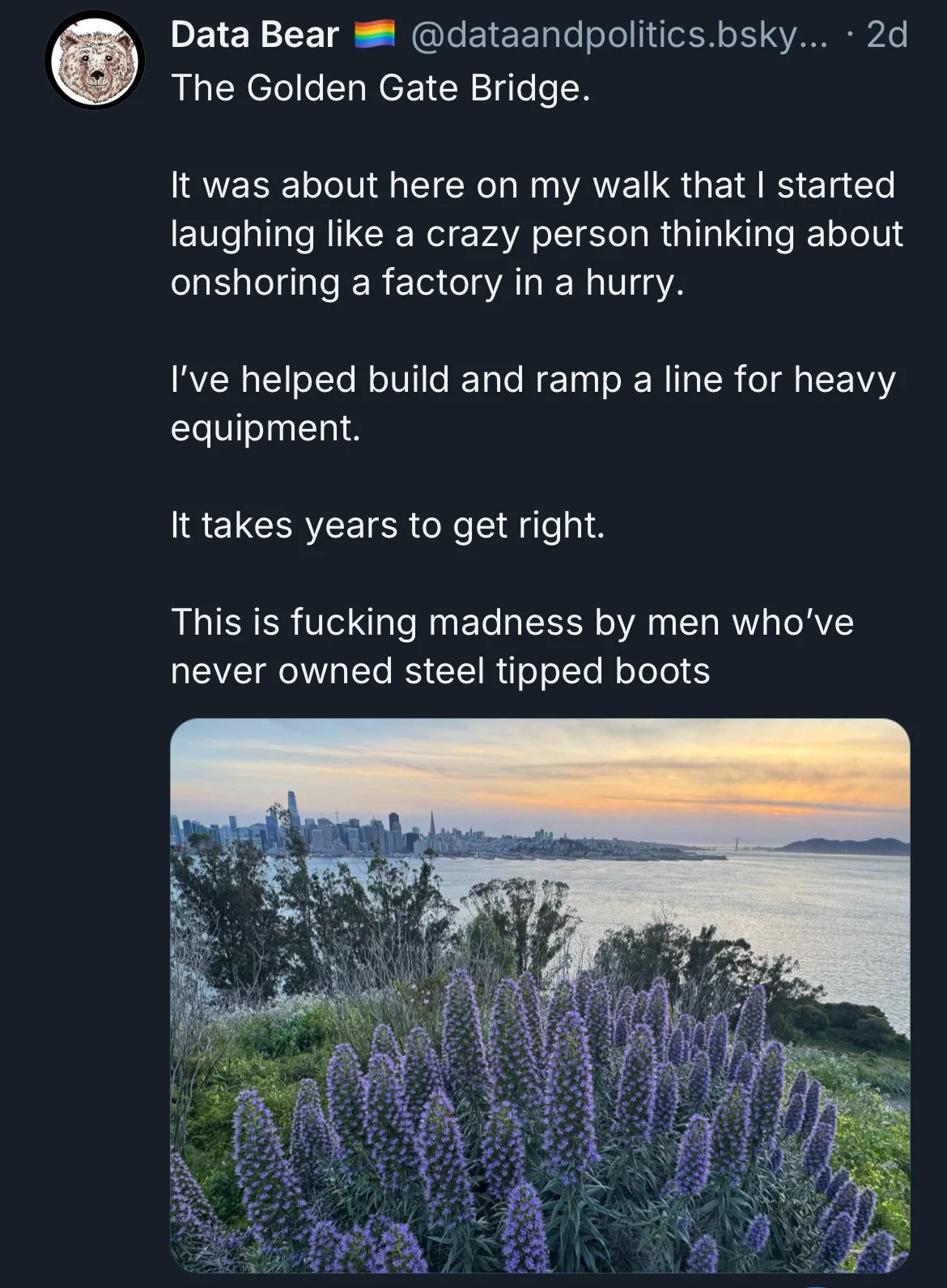The image size is (947, 1288).
Task: Tap the heavy equipment line paragraph
Action: [x=533, y=403]
